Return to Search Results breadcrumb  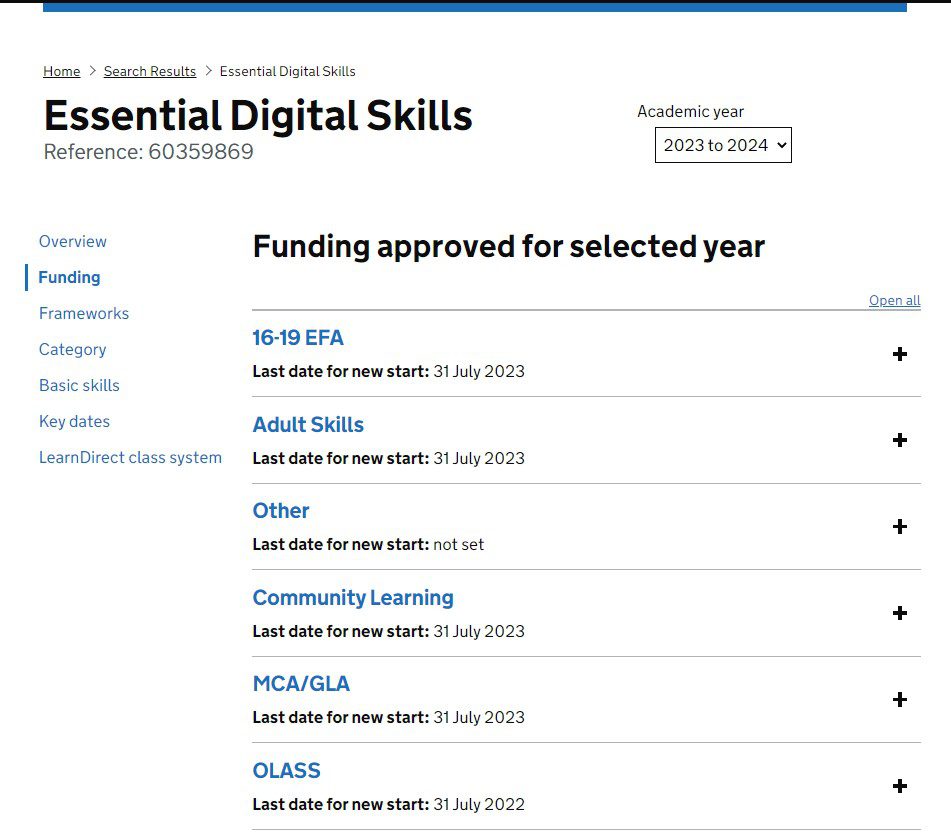(x=150, y=71)
